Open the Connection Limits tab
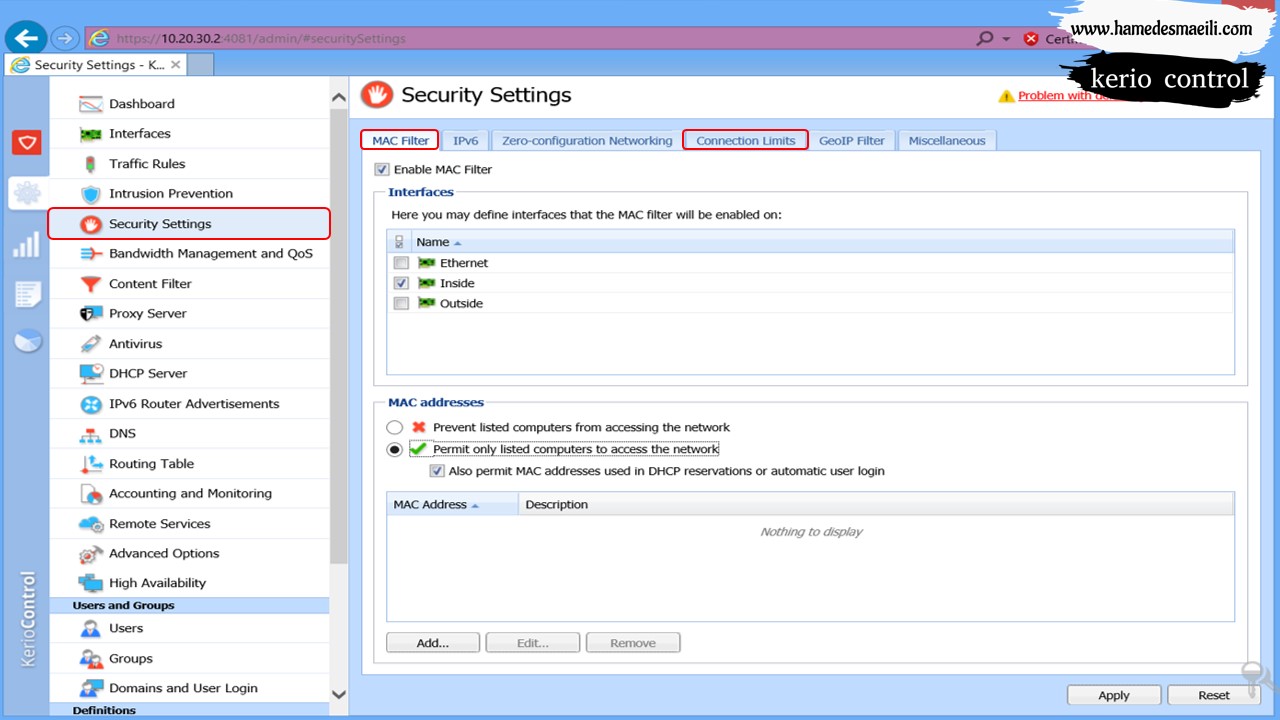The width and height of the screenshot is (1280, 720). coord(746,141)
